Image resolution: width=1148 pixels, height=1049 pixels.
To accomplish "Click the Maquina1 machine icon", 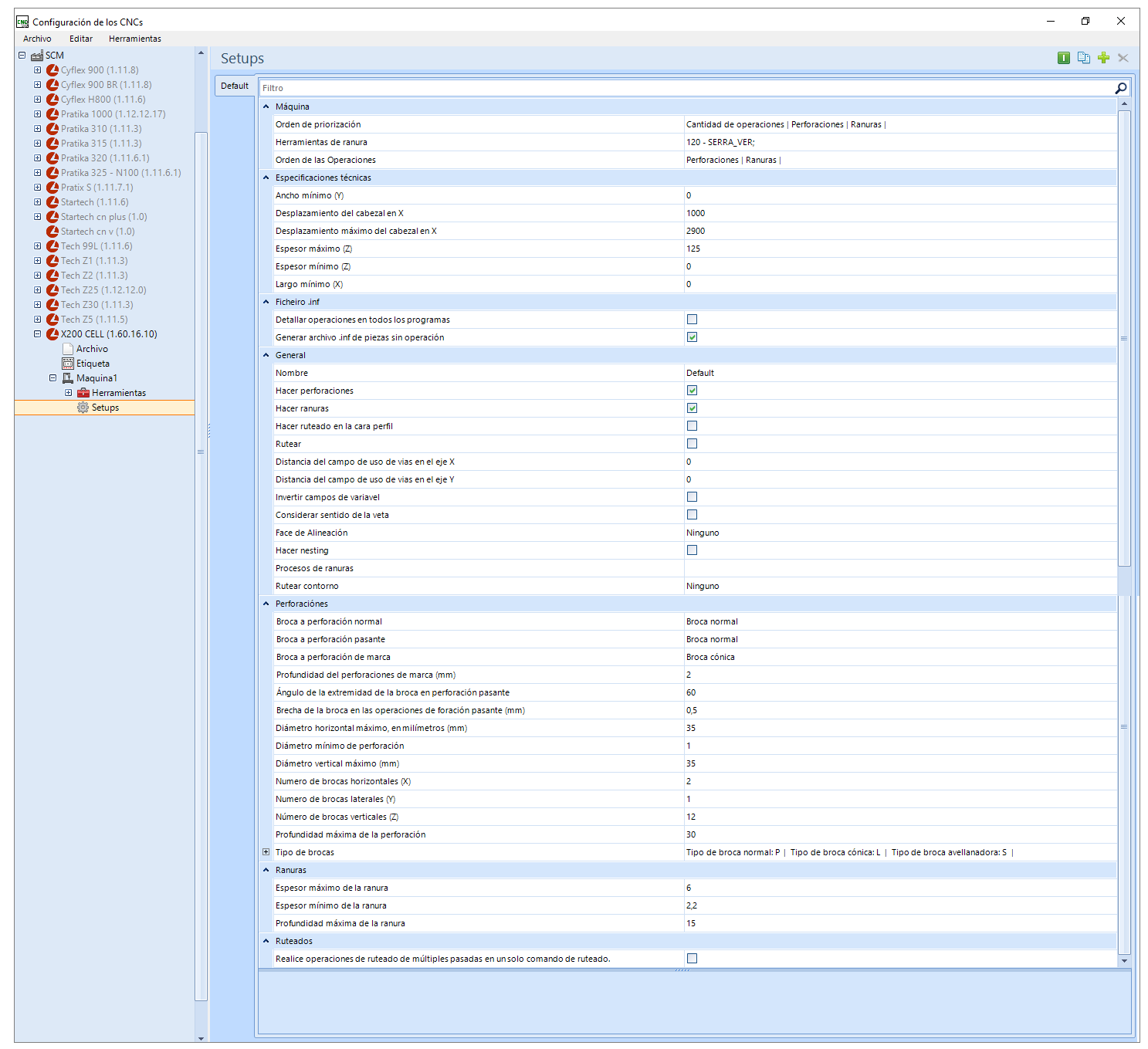I will click(68, 378).
